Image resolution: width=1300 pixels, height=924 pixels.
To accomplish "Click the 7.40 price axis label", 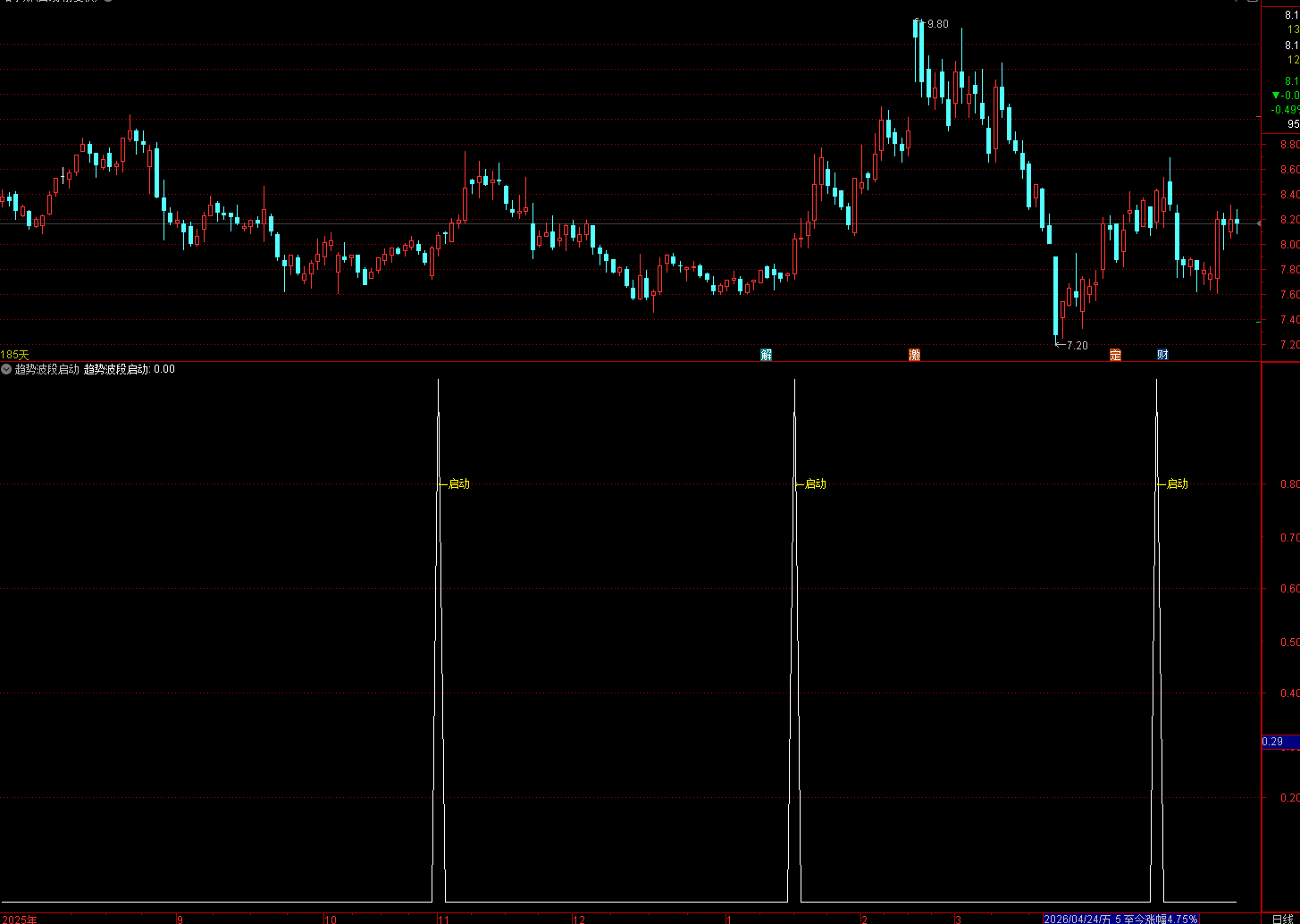I will pyautogui.click(x=1289, y=320).
